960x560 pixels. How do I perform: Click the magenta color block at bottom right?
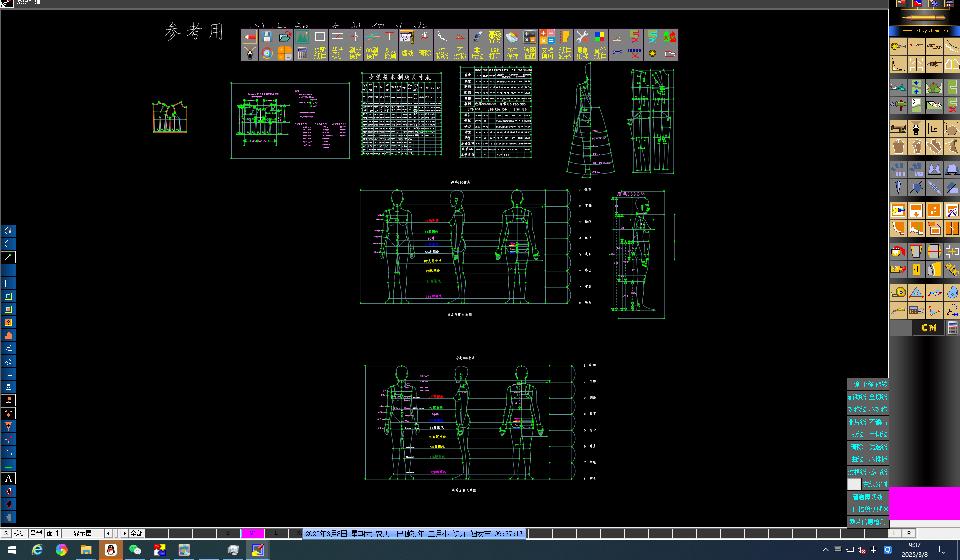click(x=924, y=503)
